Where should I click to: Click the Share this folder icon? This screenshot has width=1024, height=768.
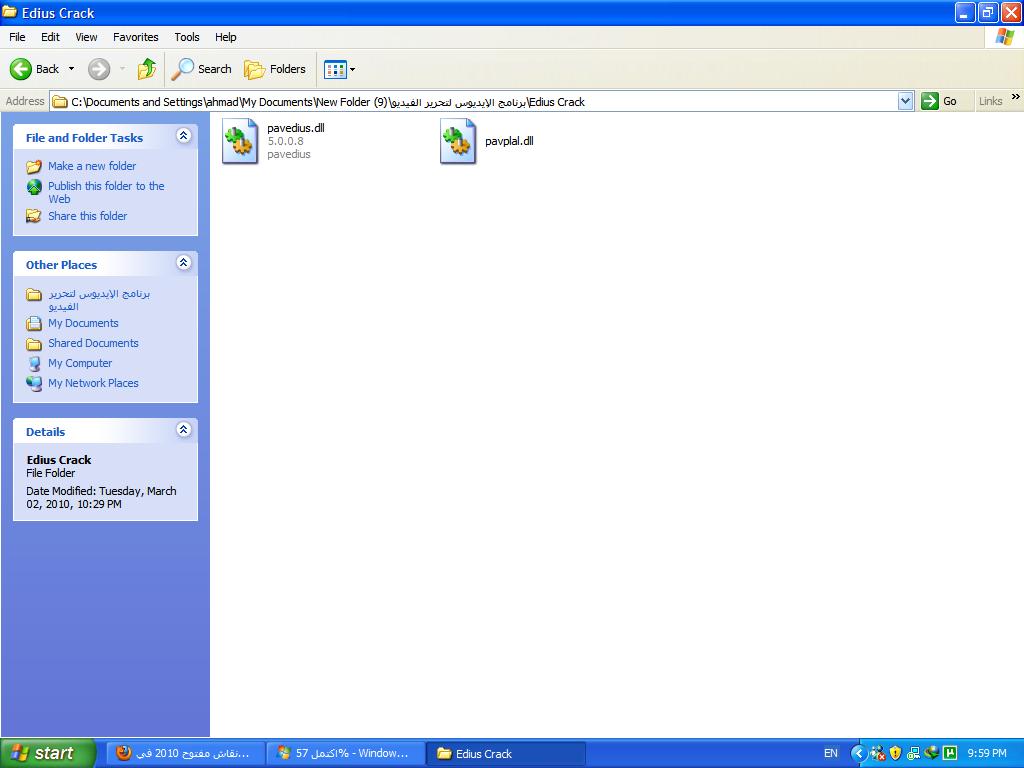pos(34,216)
